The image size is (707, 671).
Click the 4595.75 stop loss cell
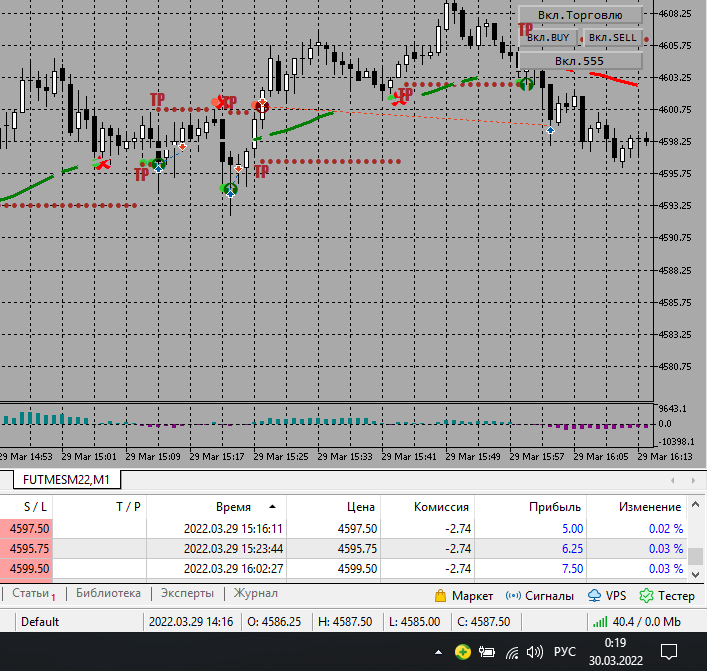tap(26, 549)
